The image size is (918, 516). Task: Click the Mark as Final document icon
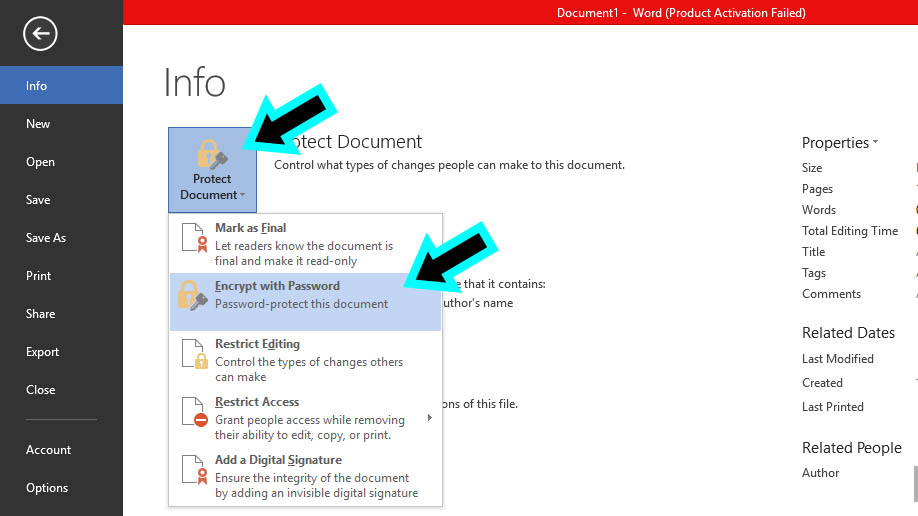pos(193,238)
